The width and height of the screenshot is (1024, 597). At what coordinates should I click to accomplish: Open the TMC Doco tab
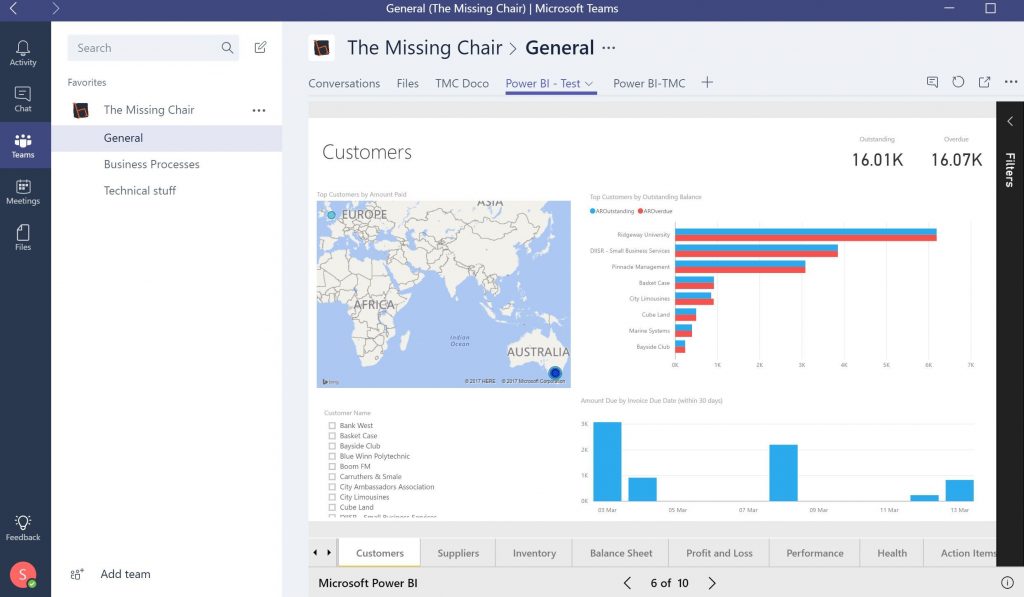tap(462, 84)
